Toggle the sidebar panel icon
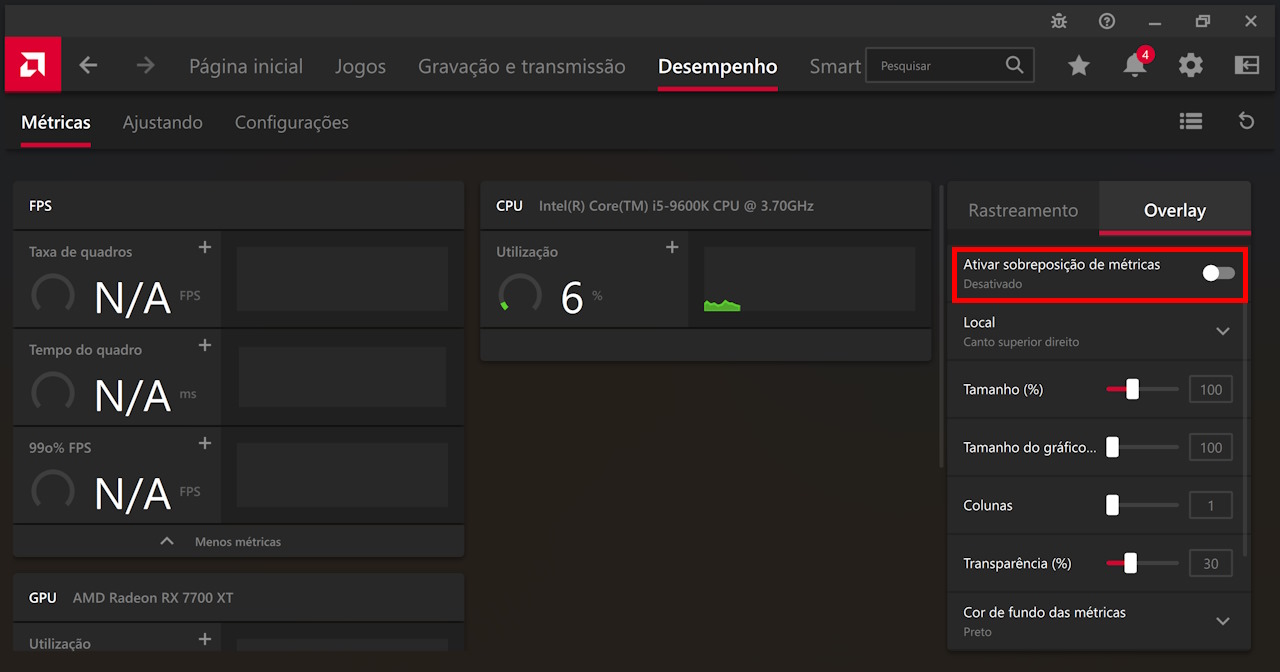 point(1247,66)
